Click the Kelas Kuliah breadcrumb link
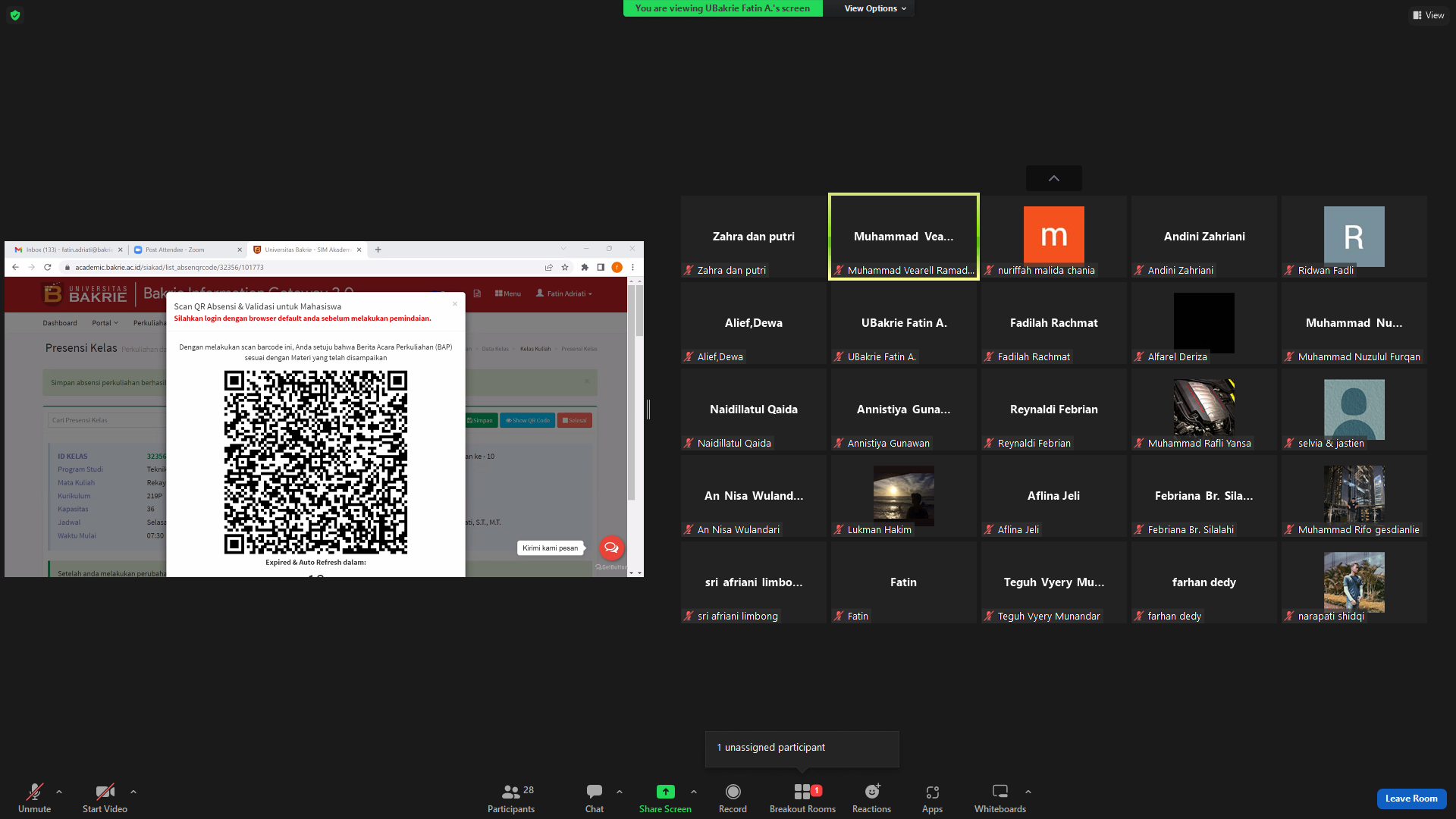1456x819 pixels. 535,349
